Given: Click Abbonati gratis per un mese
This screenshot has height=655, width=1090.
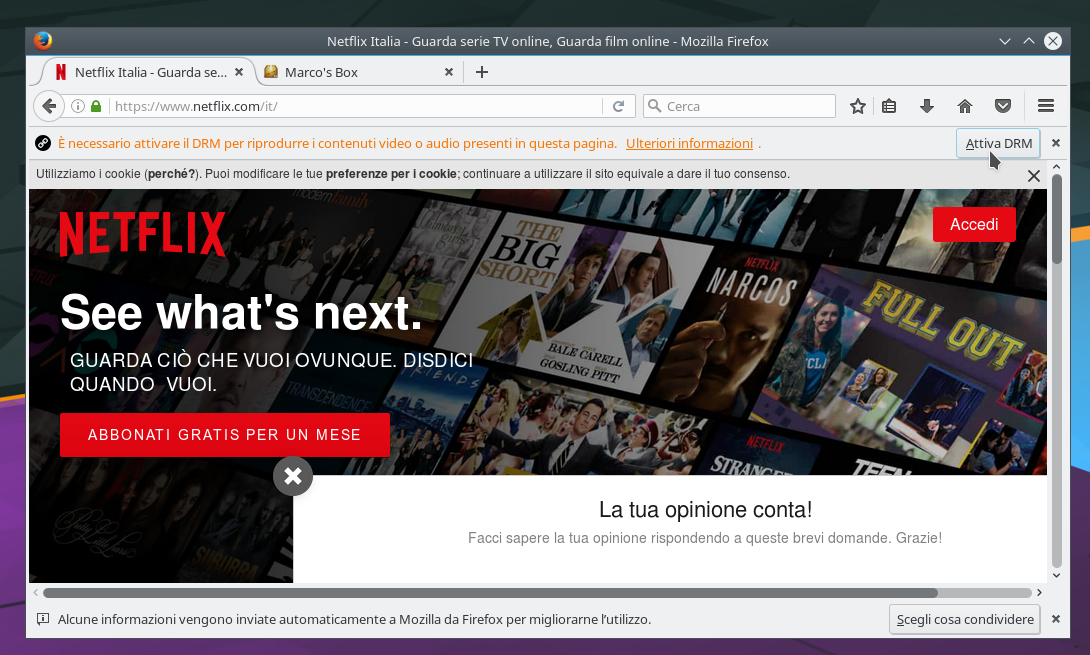Looking at the screenshot, I should [225, 435].
